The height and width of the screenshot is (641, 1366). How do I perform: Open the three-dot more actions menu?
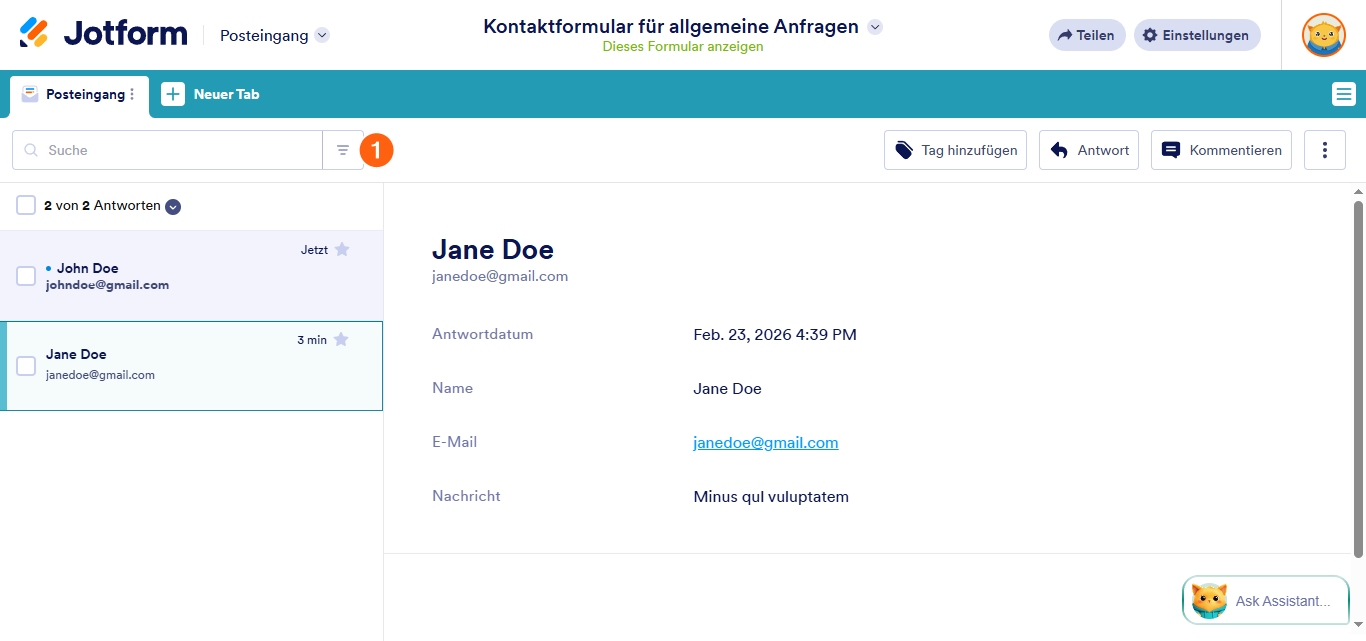click(x=1324, y=149)
